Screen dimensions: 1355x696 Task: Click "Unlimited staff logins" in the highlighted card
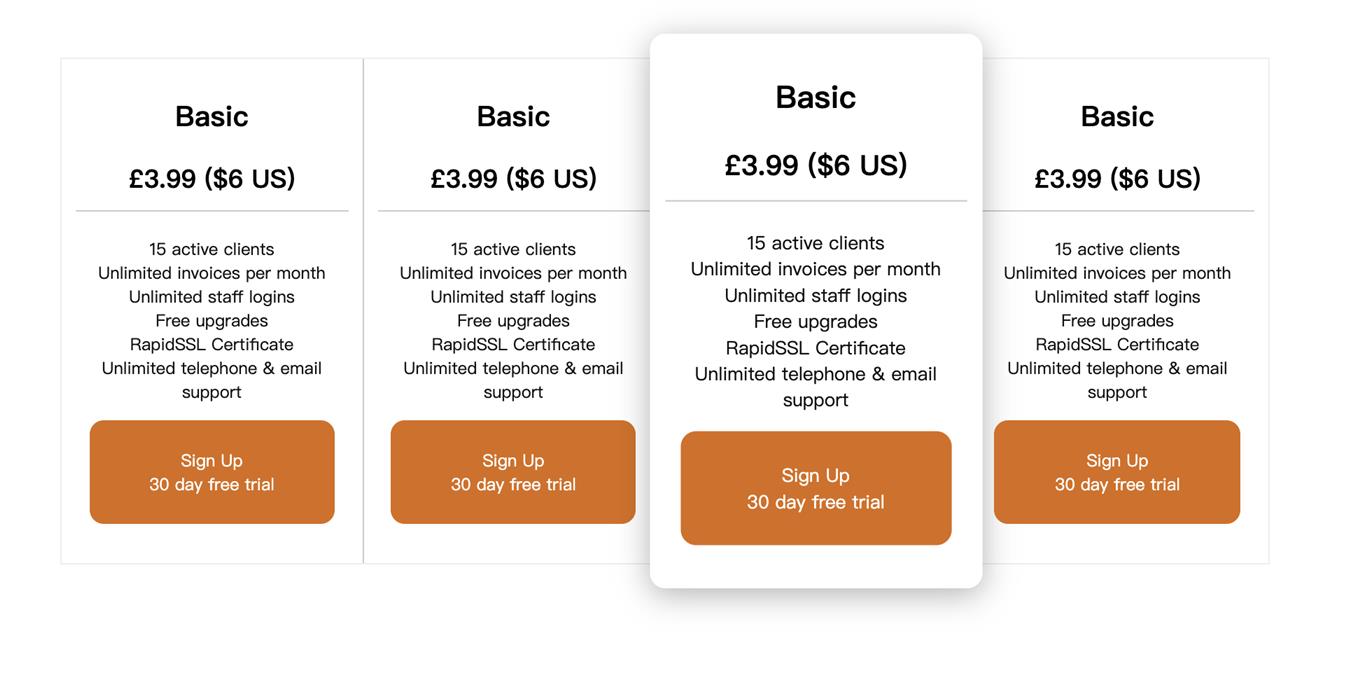coord(816,295)
